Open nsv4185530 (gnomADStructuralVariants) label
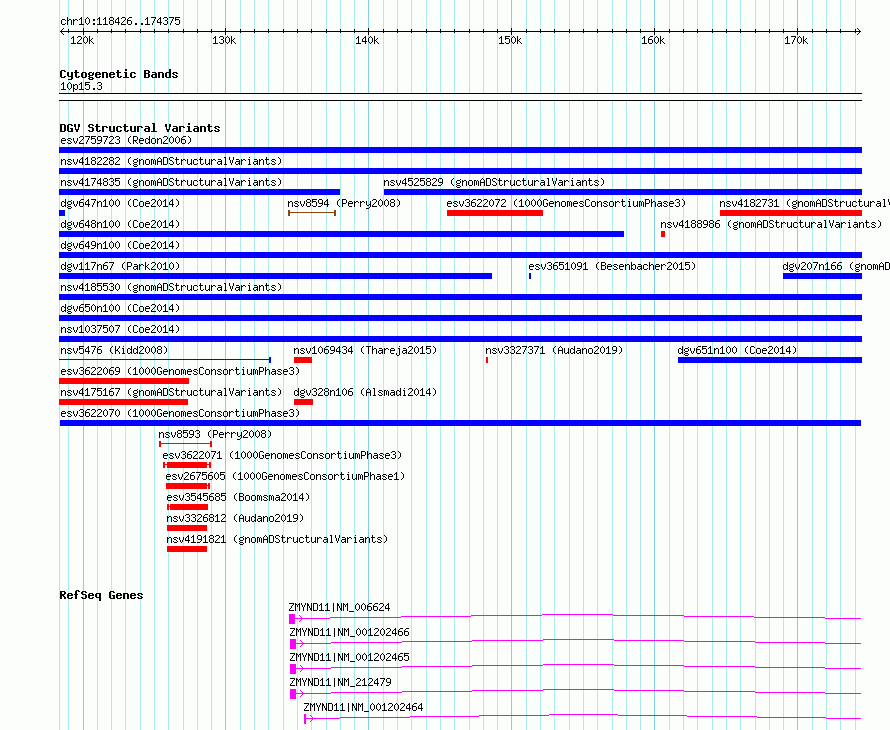The height and width of the screenshot is (730, 890). pyautogui.click(x=171, y=287)
